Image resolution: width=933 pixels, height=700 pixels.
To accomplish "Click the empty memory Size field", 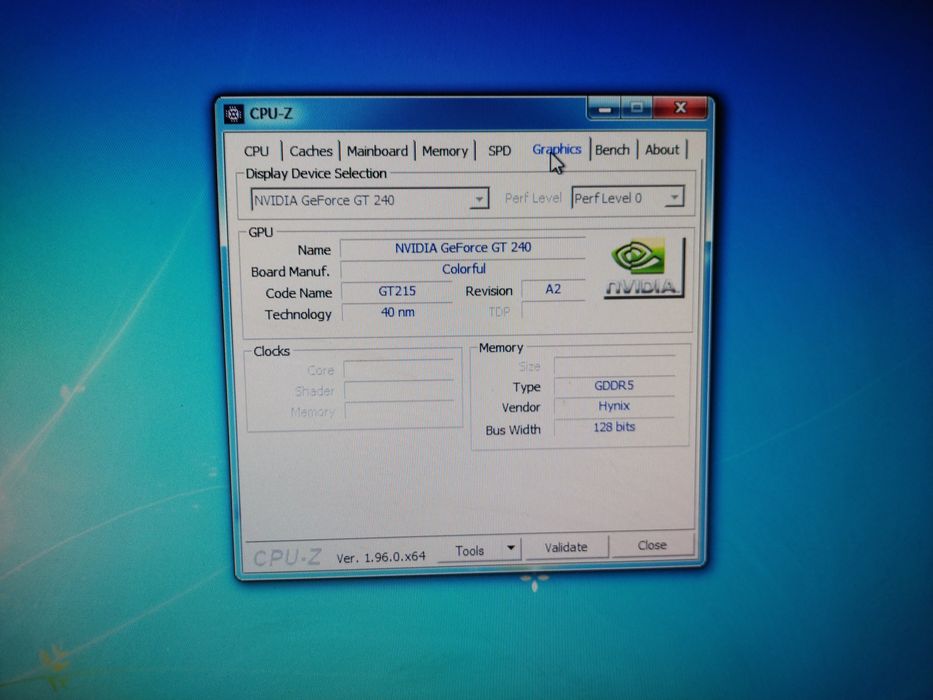I will pos(614,365).
